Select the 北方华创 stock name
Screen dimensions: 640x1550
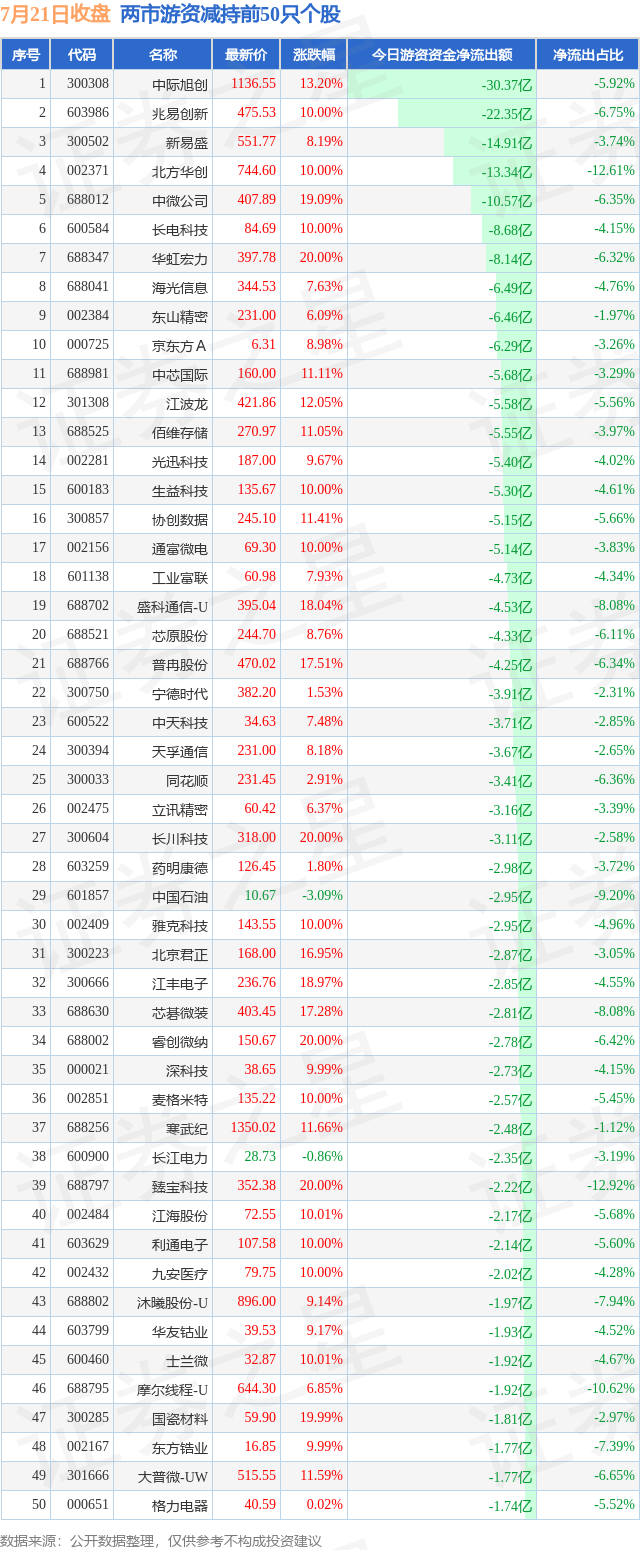pos(180,171)
